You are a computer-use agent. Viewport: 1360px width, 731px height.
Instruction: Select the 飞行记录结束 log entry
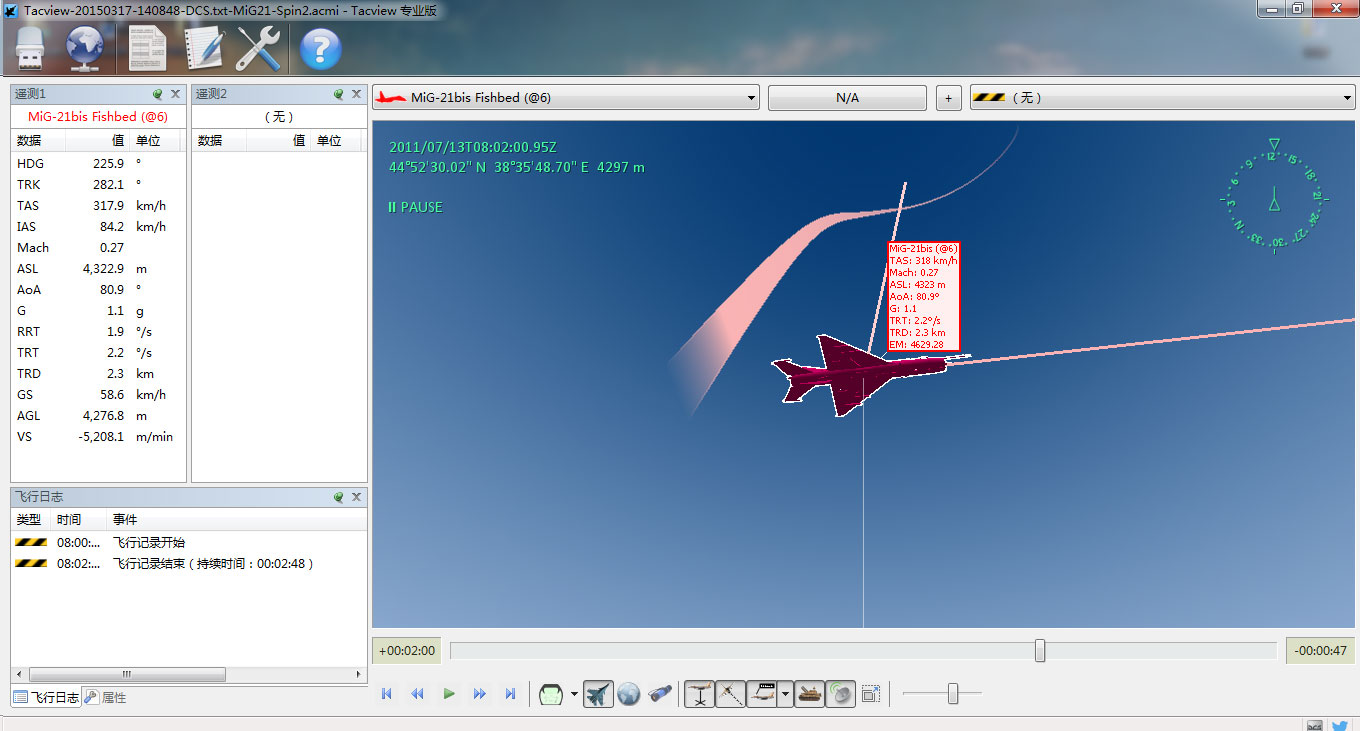pyautogui.click(x=188, y=563)
